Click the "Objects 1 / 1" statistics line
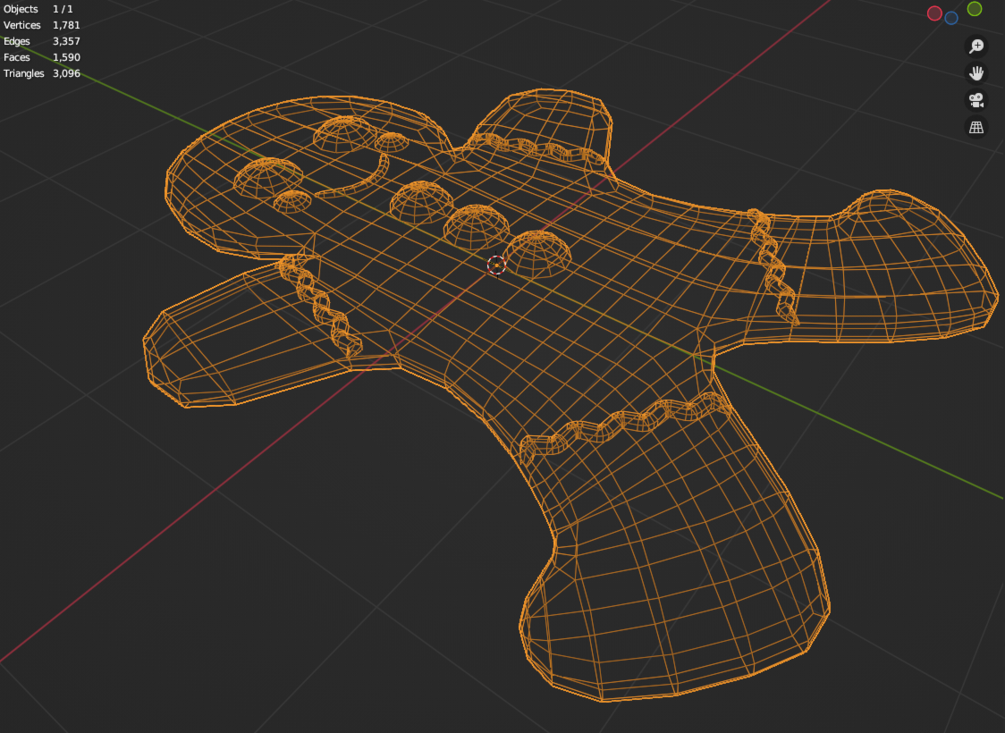 (x=38, y=9)
